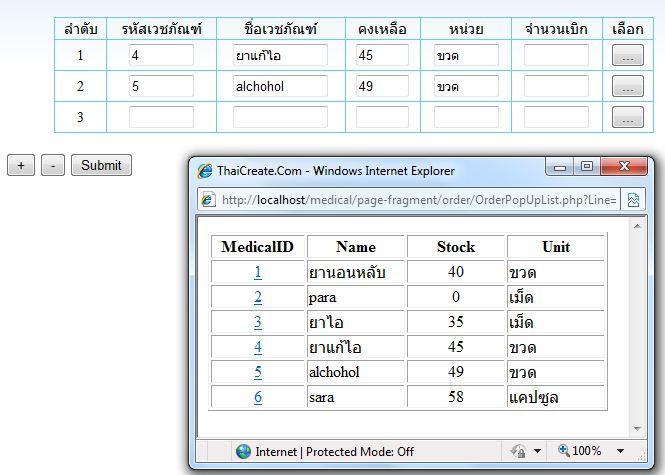Screen dimensions: 665x475
Task: Click the Stock column header in popup
Action: (456, 247)
